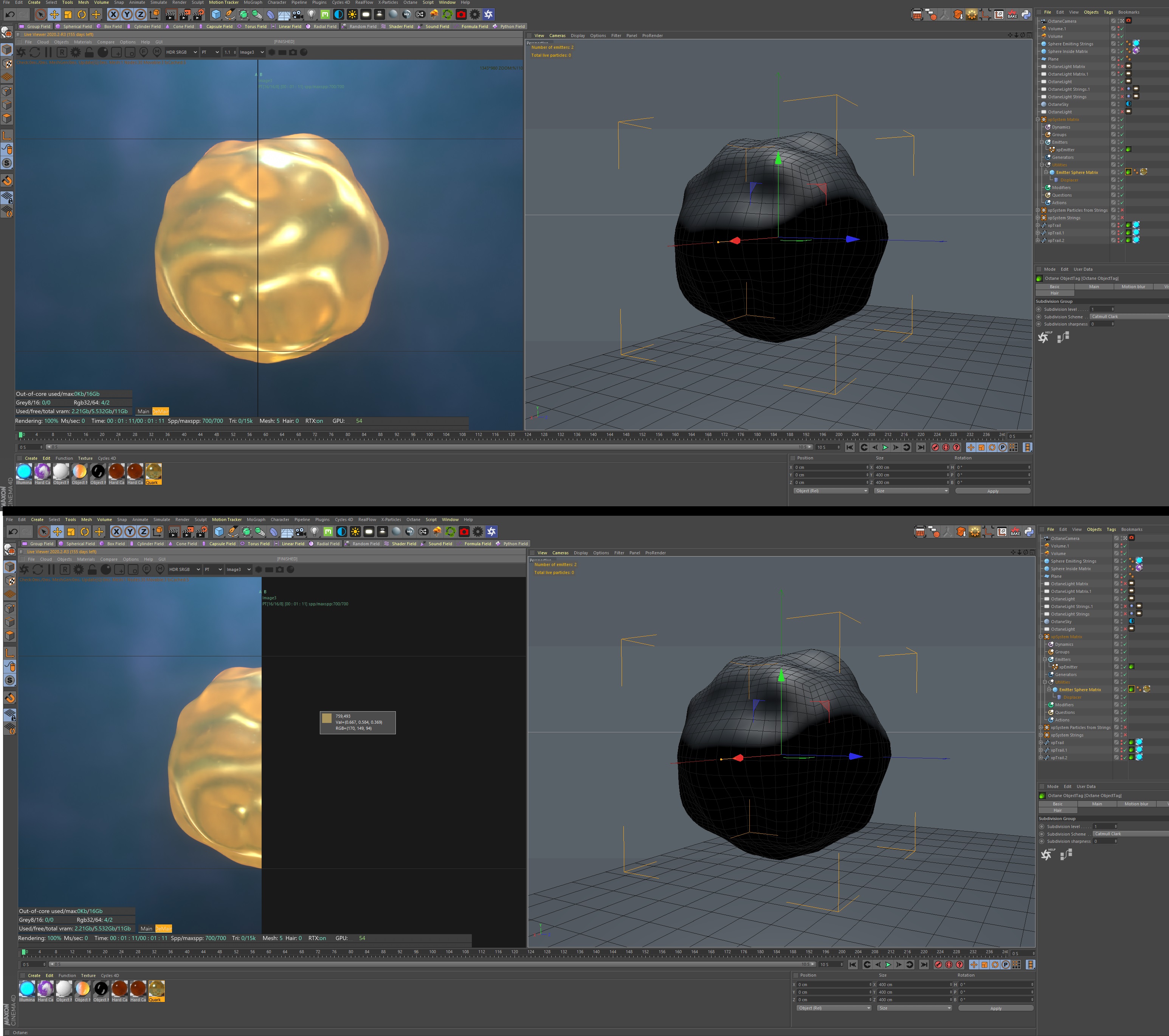Toggle Y-axis lock in upper window toolbar

(x=127, y=14)
